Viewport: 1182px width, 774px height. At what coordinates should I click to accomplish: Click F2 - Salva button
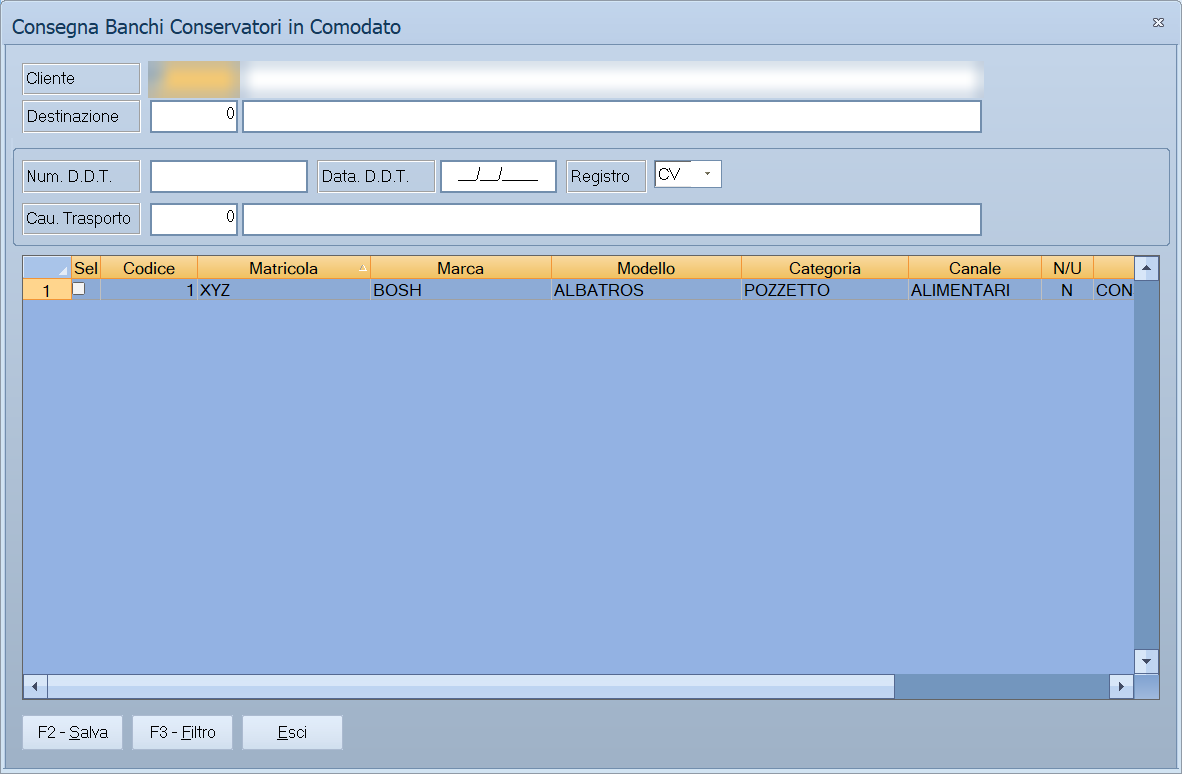point(72,733)
